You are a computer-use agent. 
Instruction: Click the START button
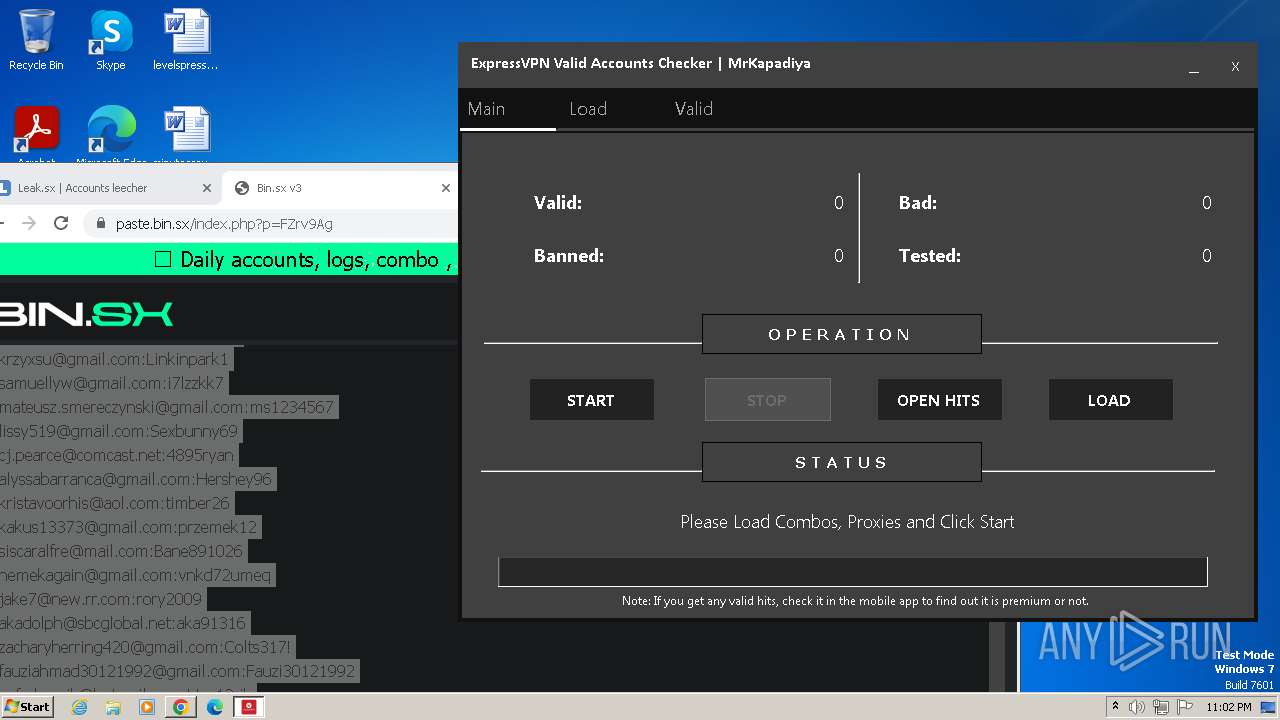click(x=591, y=400)
